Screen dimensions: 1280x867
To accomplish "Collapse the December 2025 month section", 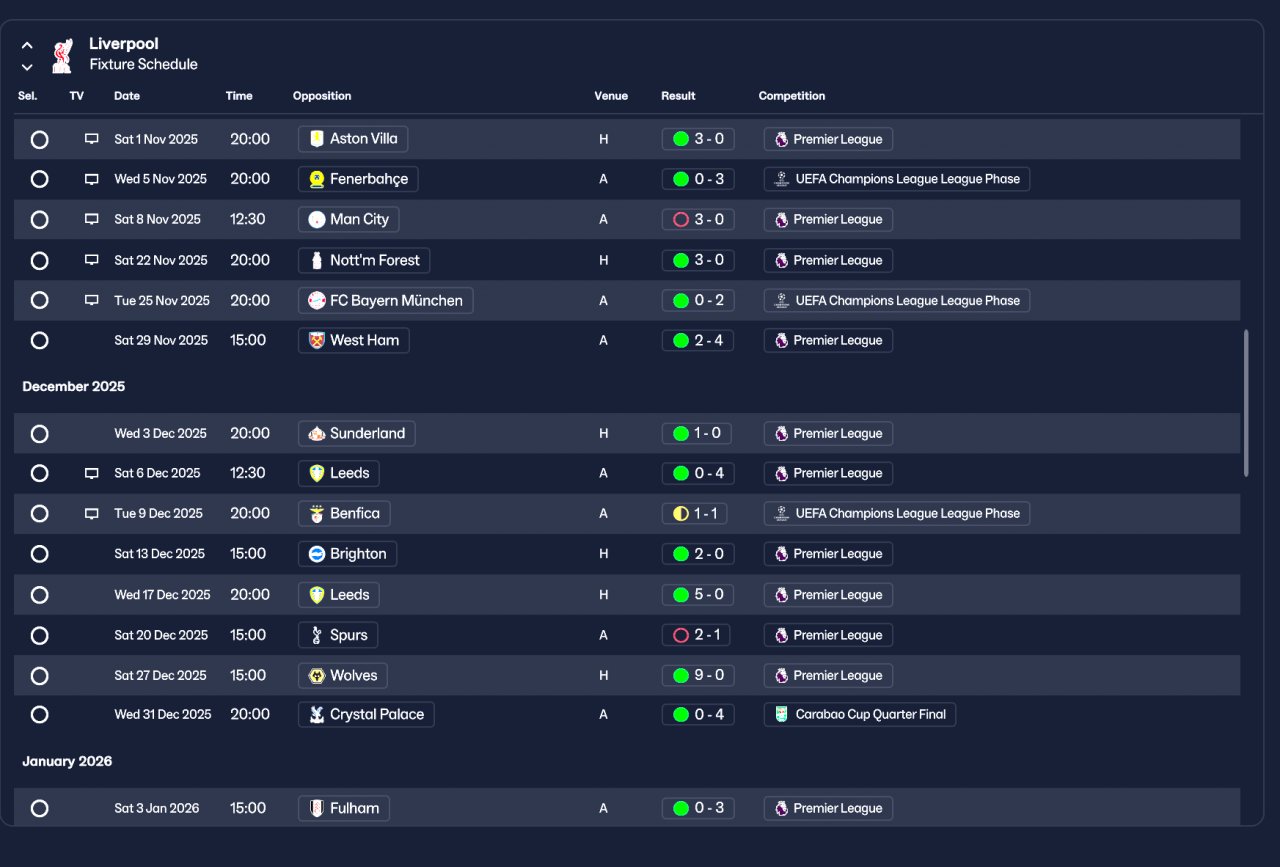I will click(73, 386).
